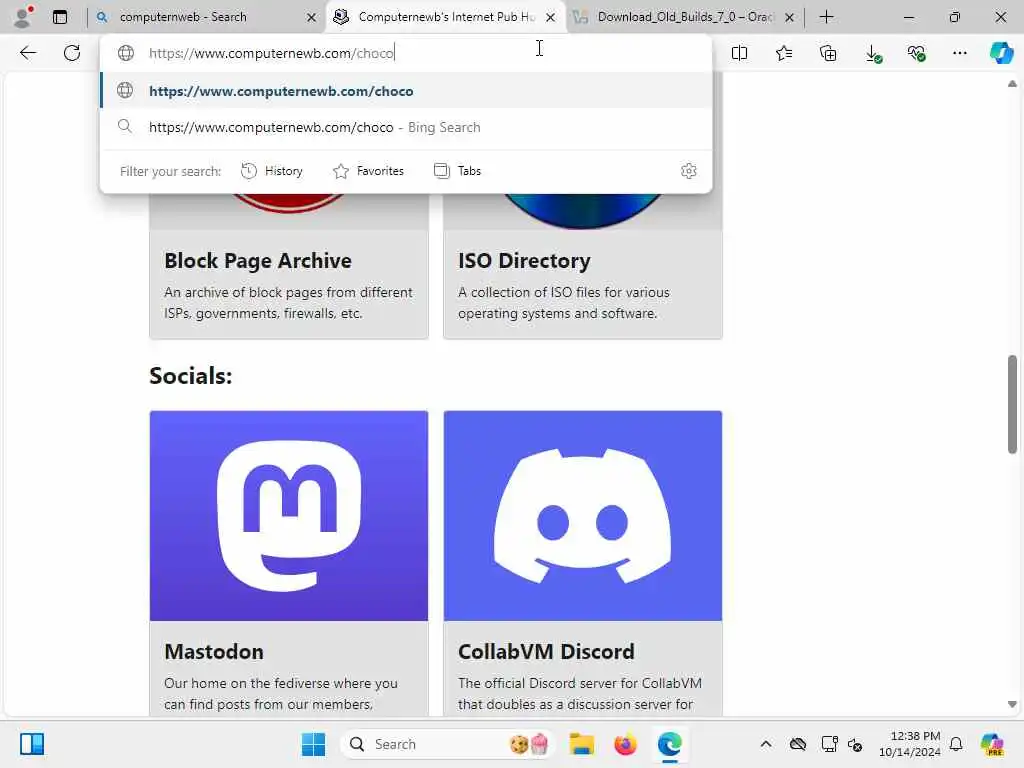This screenshot has width=1024, height=768.
Task: Open the Copilot preview taskbar icon
Action: (992, 744)
